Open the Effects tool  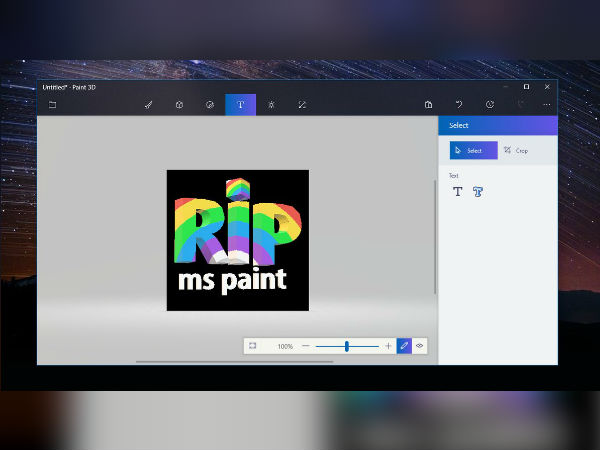click(271, 104)
